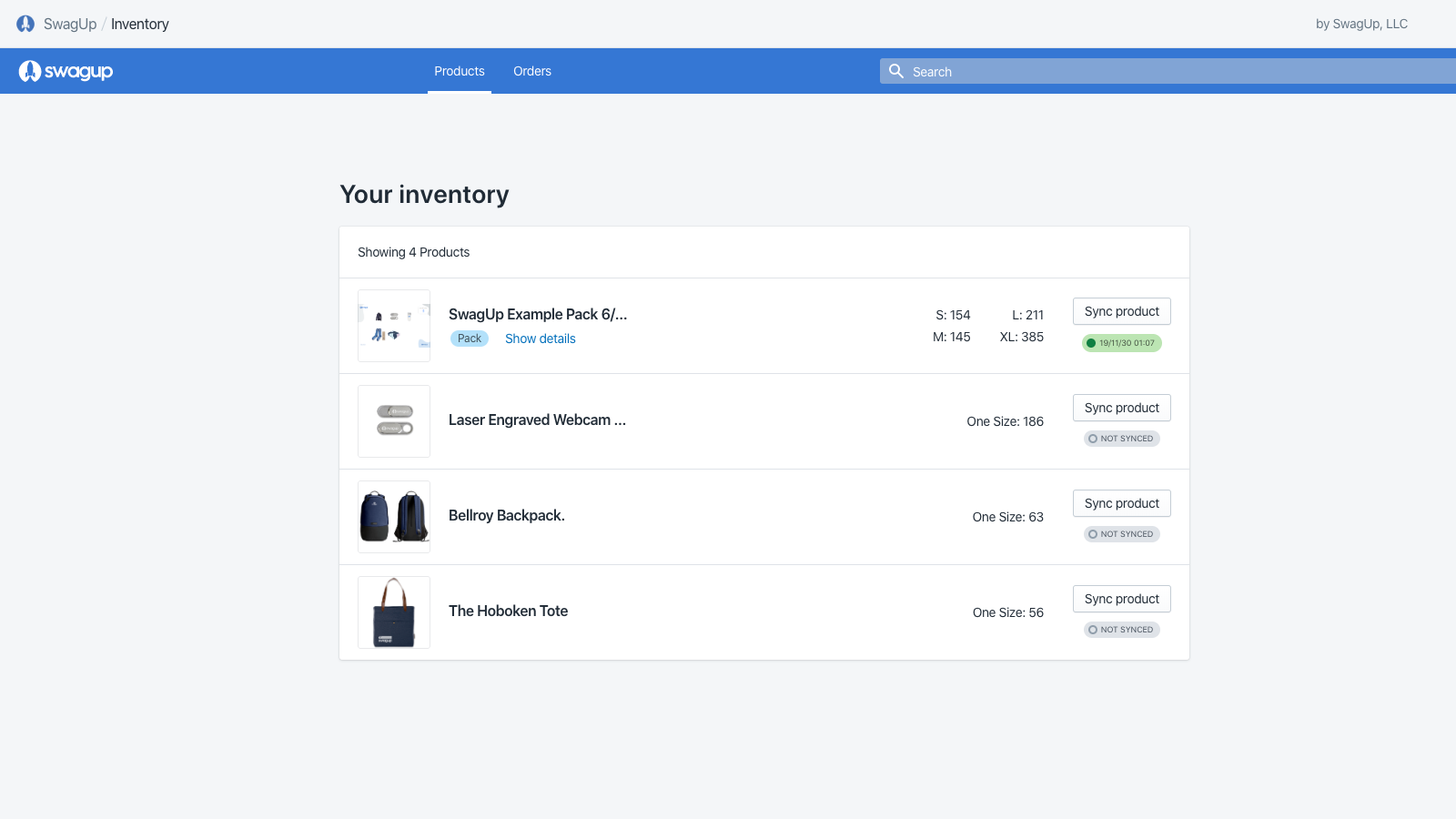Click 'One Size: 56' quantity
This screenshot has height=819, width=1456.
1008,612
